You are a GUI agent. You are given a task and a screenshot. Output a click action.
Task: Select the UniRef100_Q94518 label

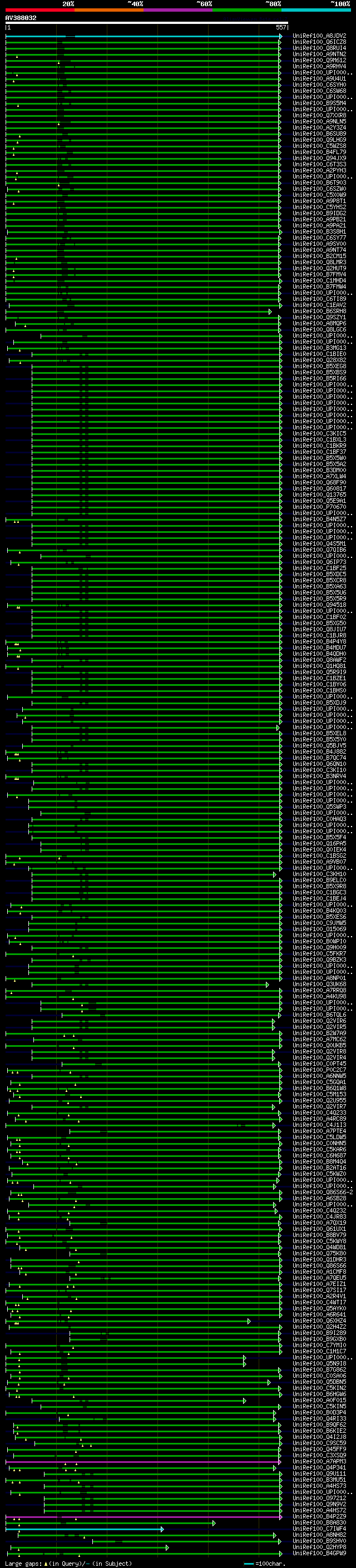pyautogui.click(x=319, y=605)
